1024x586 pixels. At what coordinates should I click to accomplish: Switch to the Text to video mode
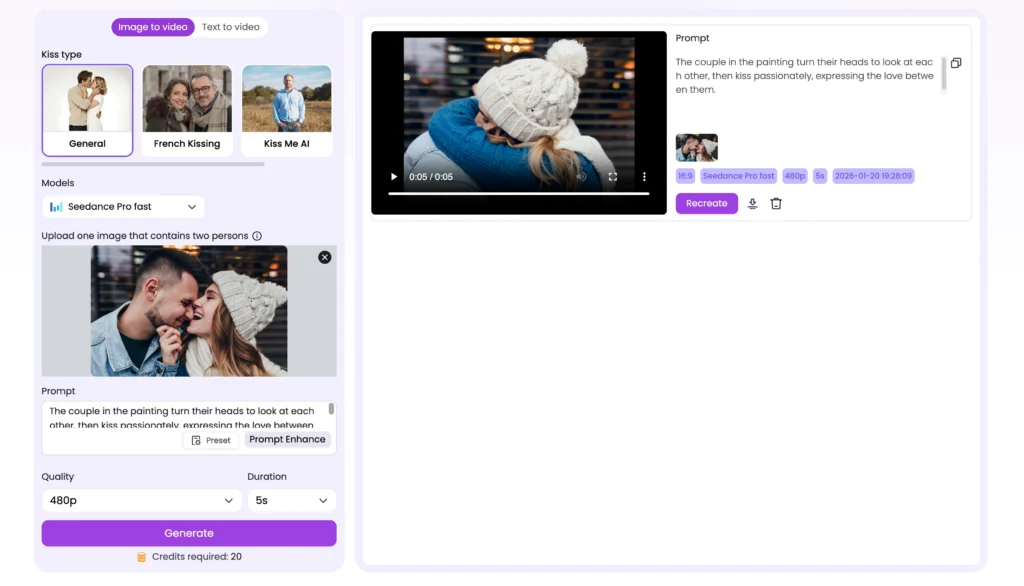click(x=231, y=27)
